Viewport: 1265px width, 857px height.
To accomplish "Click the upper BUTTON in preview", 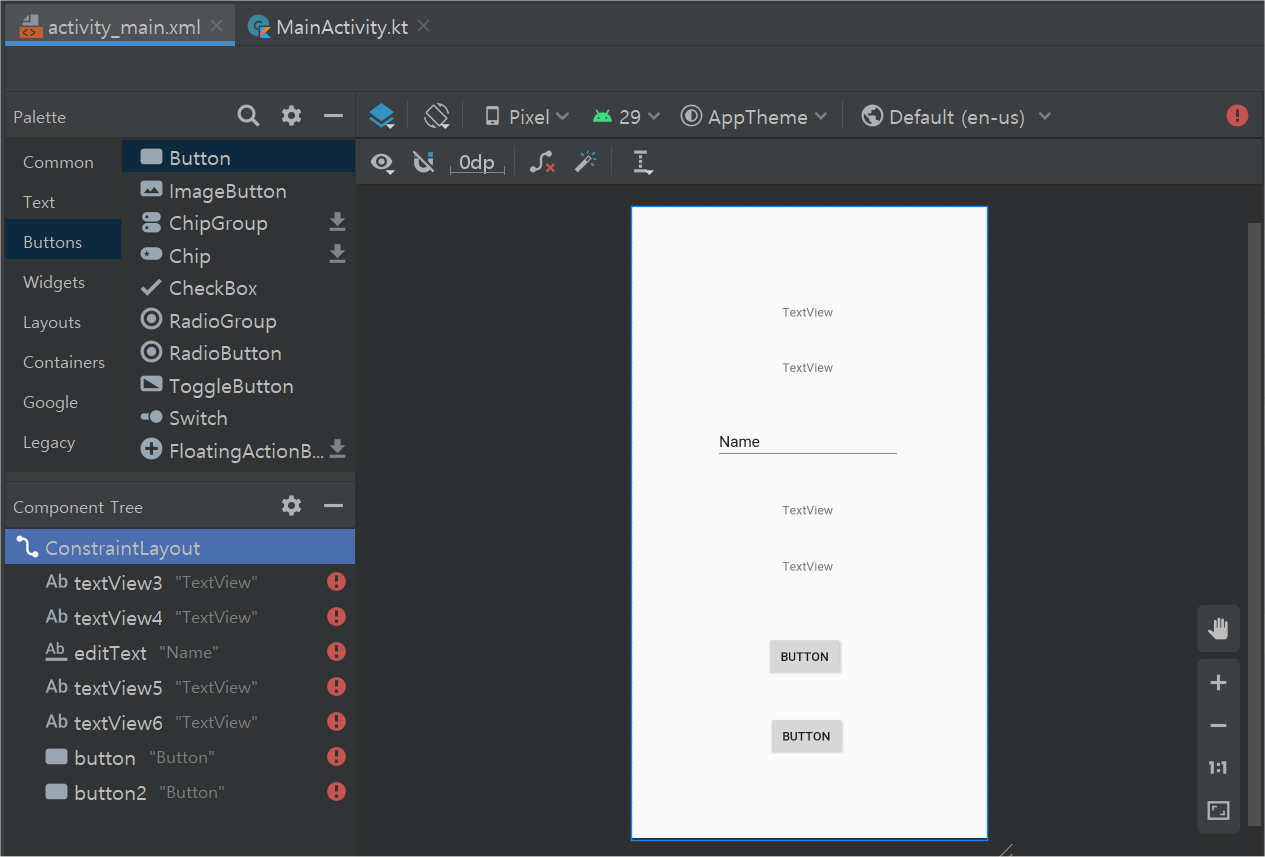I will pyautogui.click(x=805, y=657).
